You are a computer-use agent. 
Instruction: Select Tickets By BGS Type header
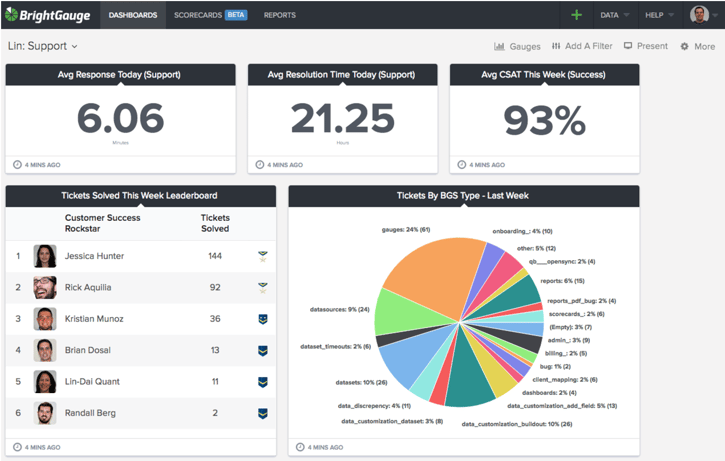464,196
